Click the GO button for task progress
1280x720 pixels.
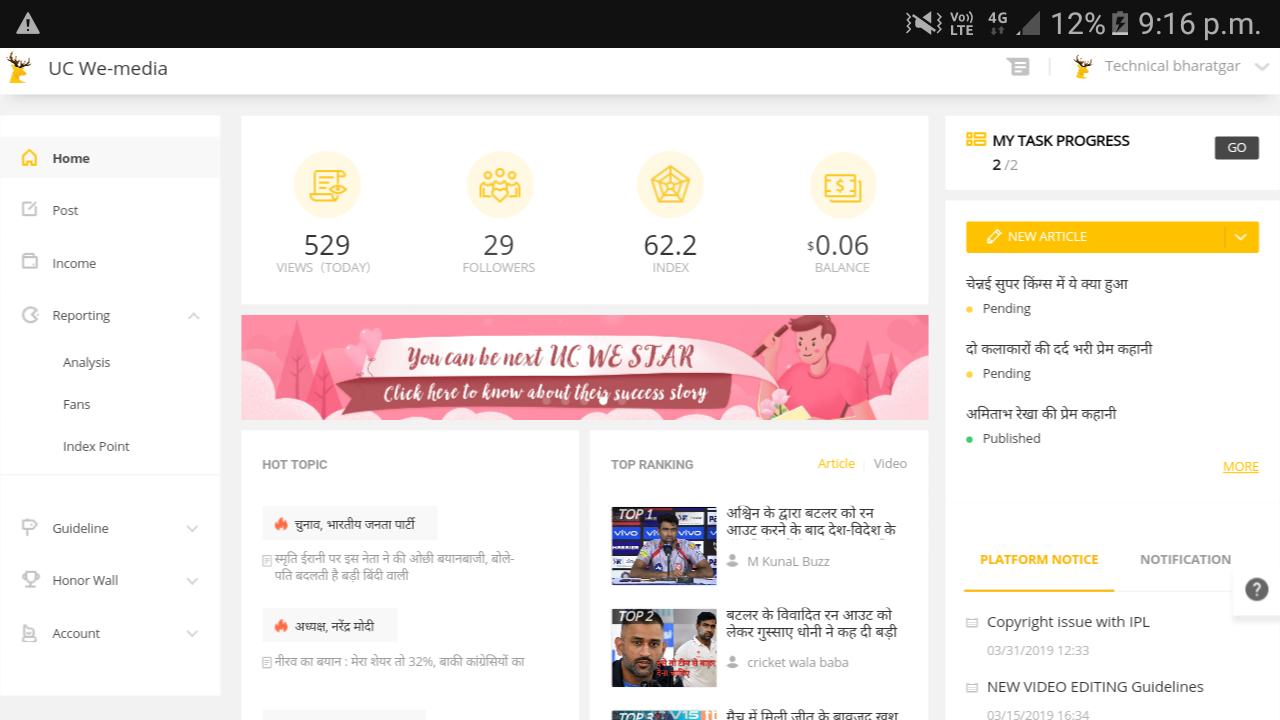1236,147
